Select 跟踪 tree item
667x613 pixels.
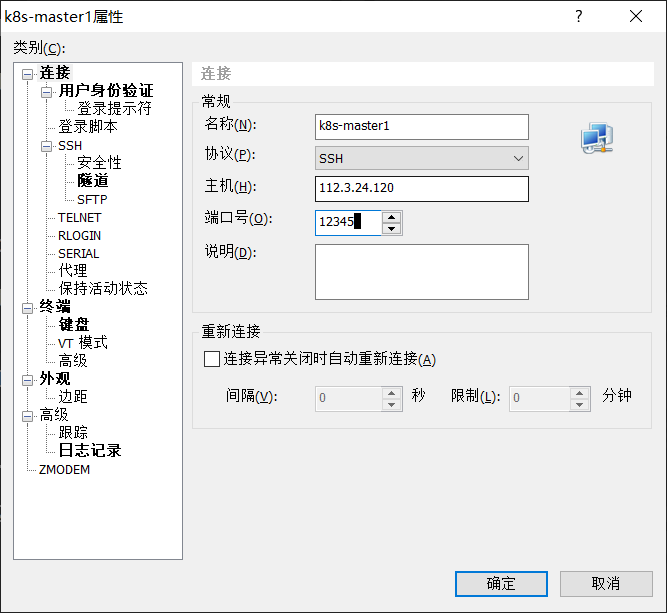73,433
